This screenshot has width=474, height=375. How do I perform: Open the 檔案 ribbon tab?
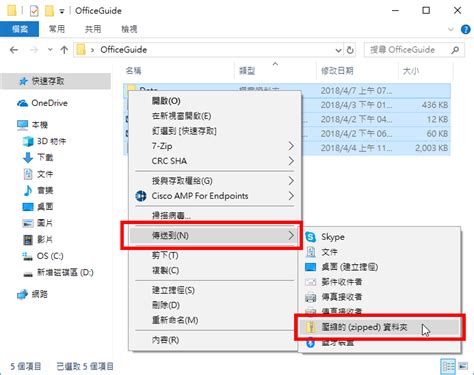tap(20, 29)
